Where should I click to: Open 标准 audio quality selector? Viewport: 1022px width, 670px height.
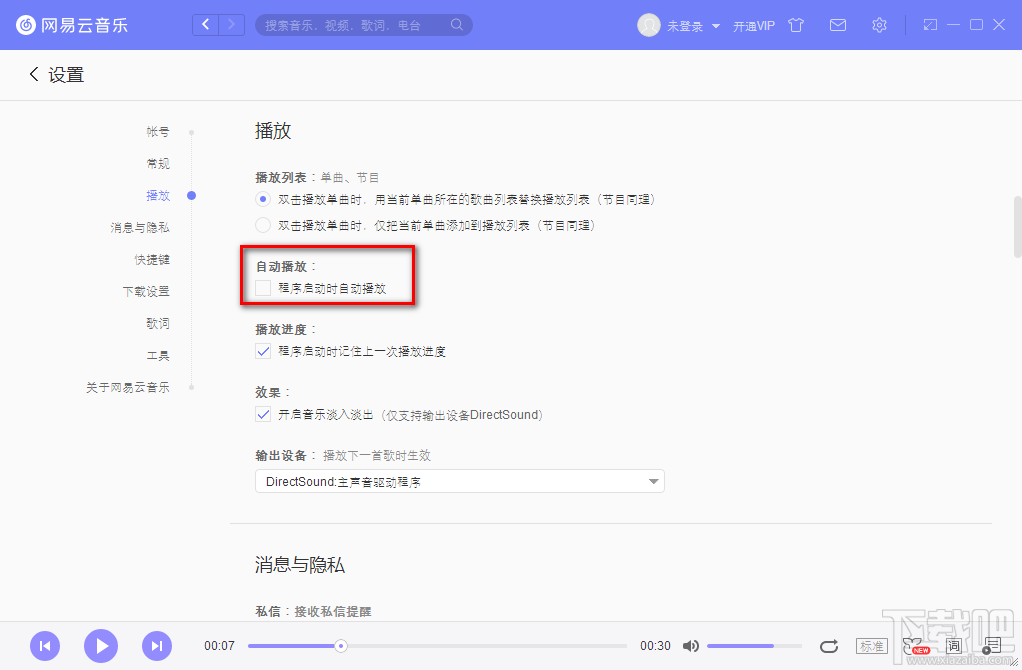[870, 645]
